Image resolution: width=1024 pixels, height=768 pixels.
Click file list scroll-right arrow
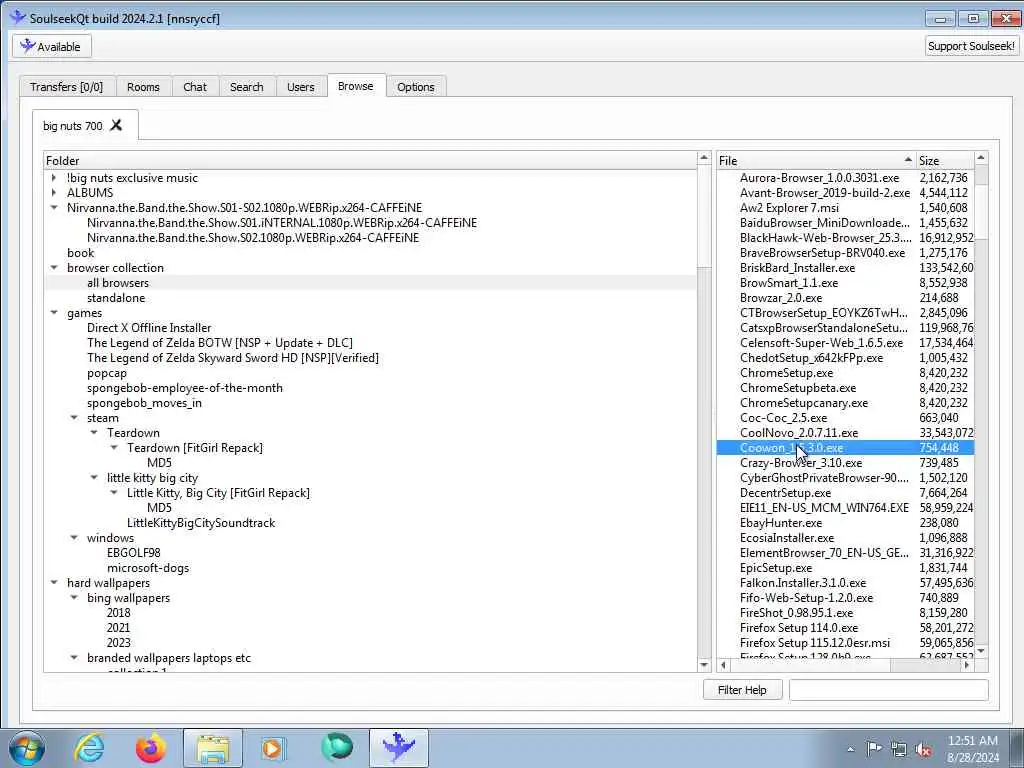point(967,665)
